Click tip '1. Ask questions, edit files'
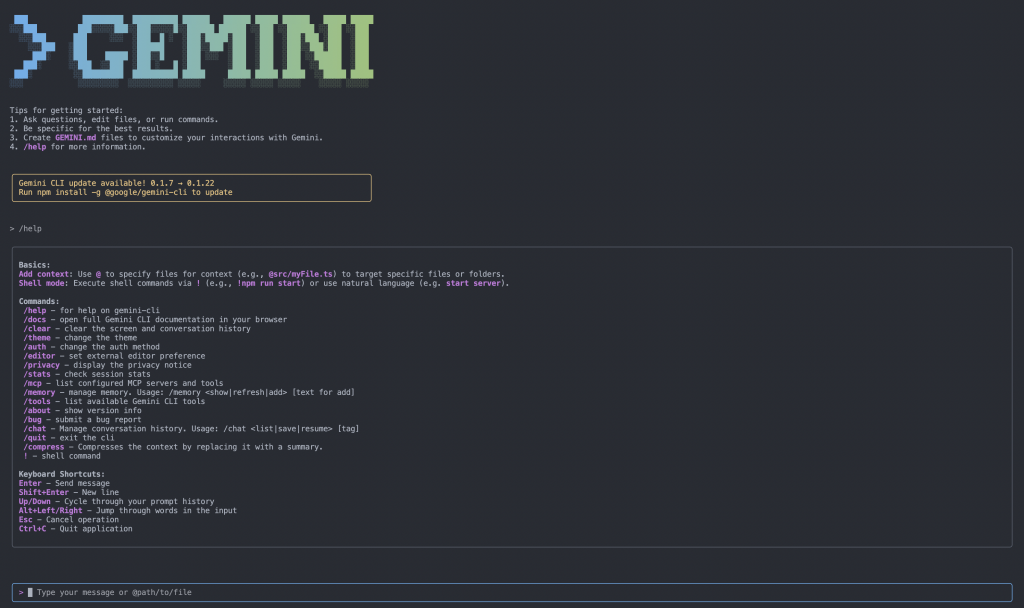The image size is (1024, 608). [114, 120]
